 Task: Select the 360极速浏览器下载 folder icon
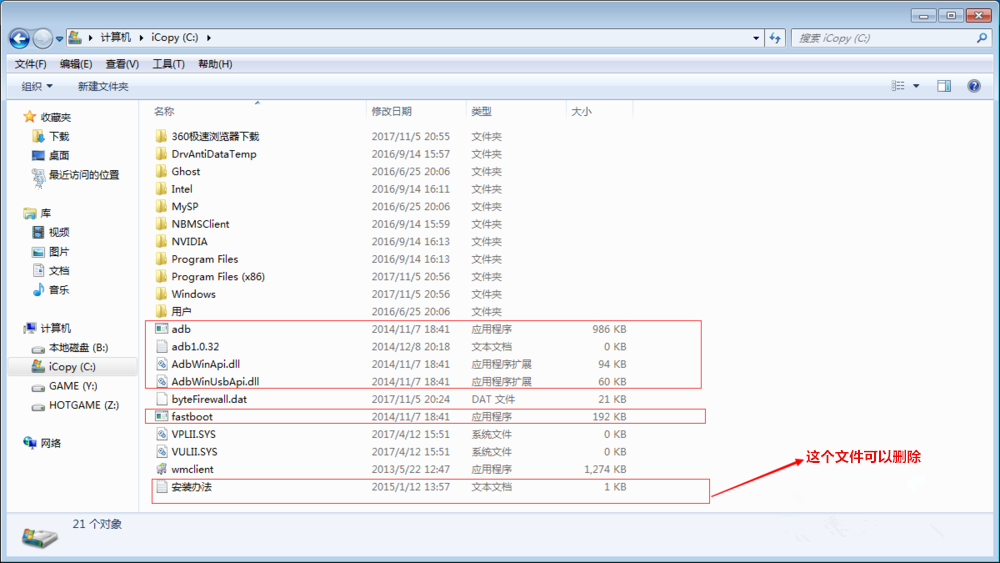pos(161,136)
